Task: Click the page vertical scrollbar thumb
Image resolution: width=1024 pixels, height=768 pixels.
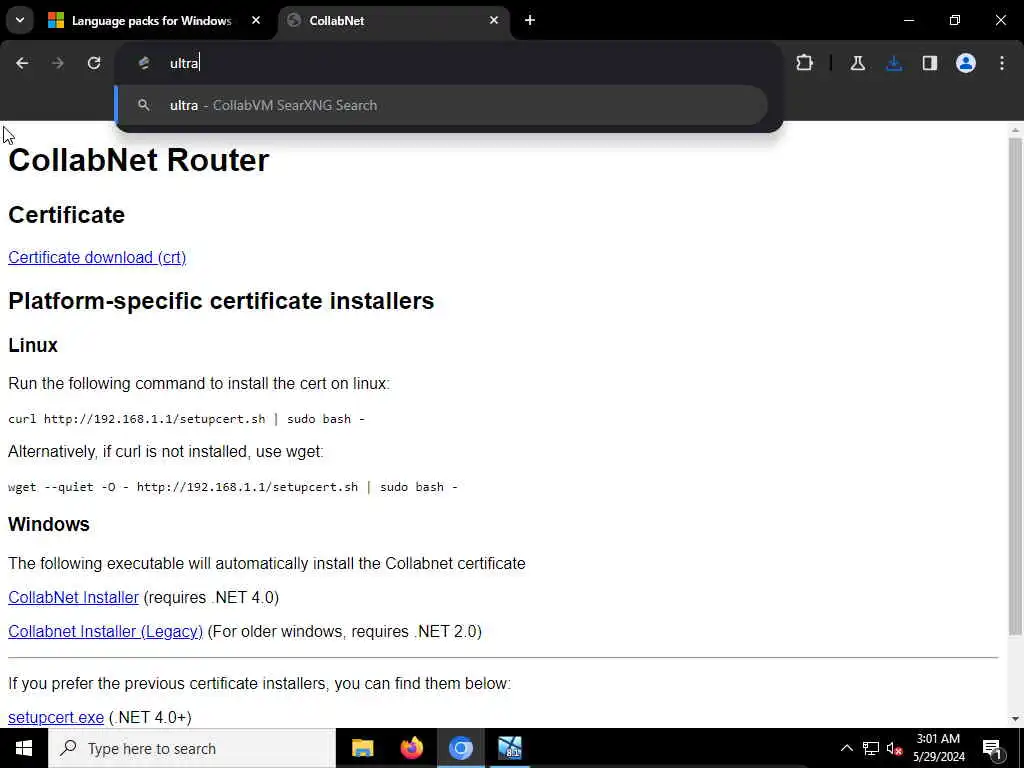Action: coord(1015,385)
